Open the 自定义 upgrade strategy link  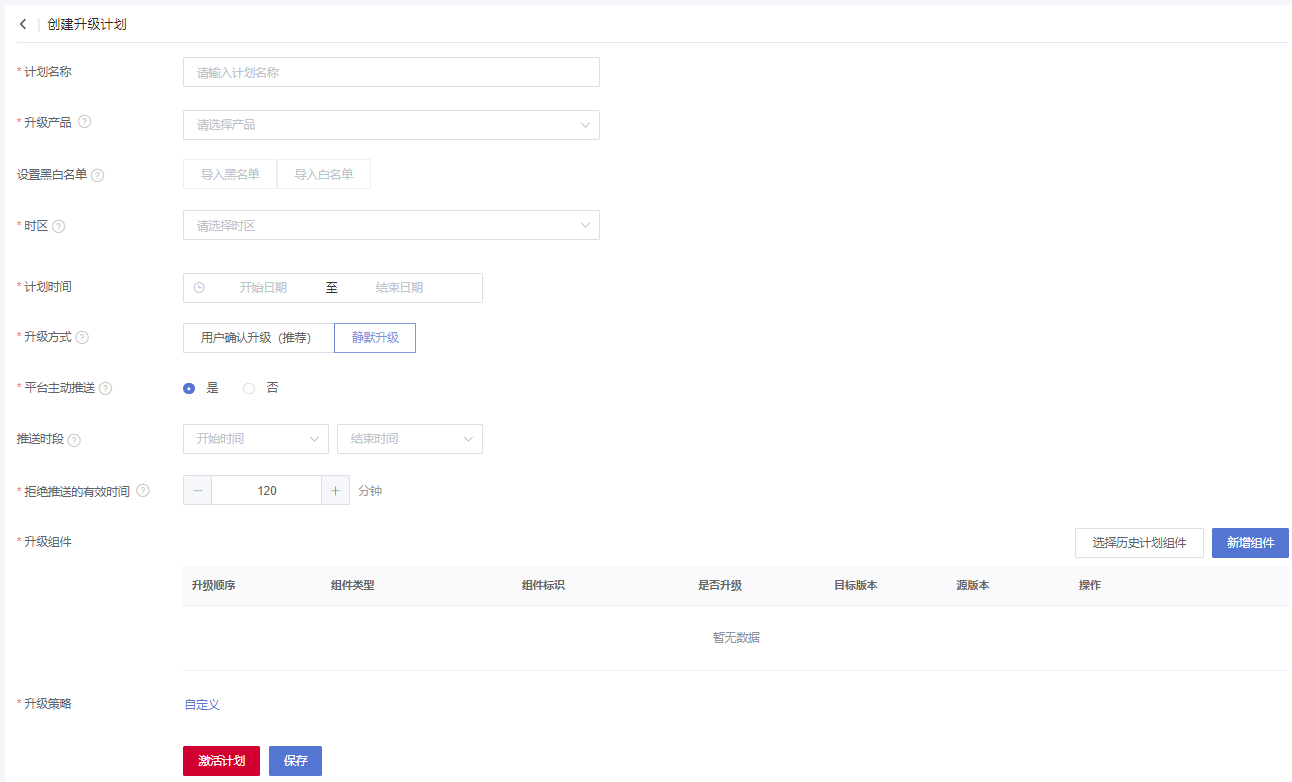(x=202, y=705)
